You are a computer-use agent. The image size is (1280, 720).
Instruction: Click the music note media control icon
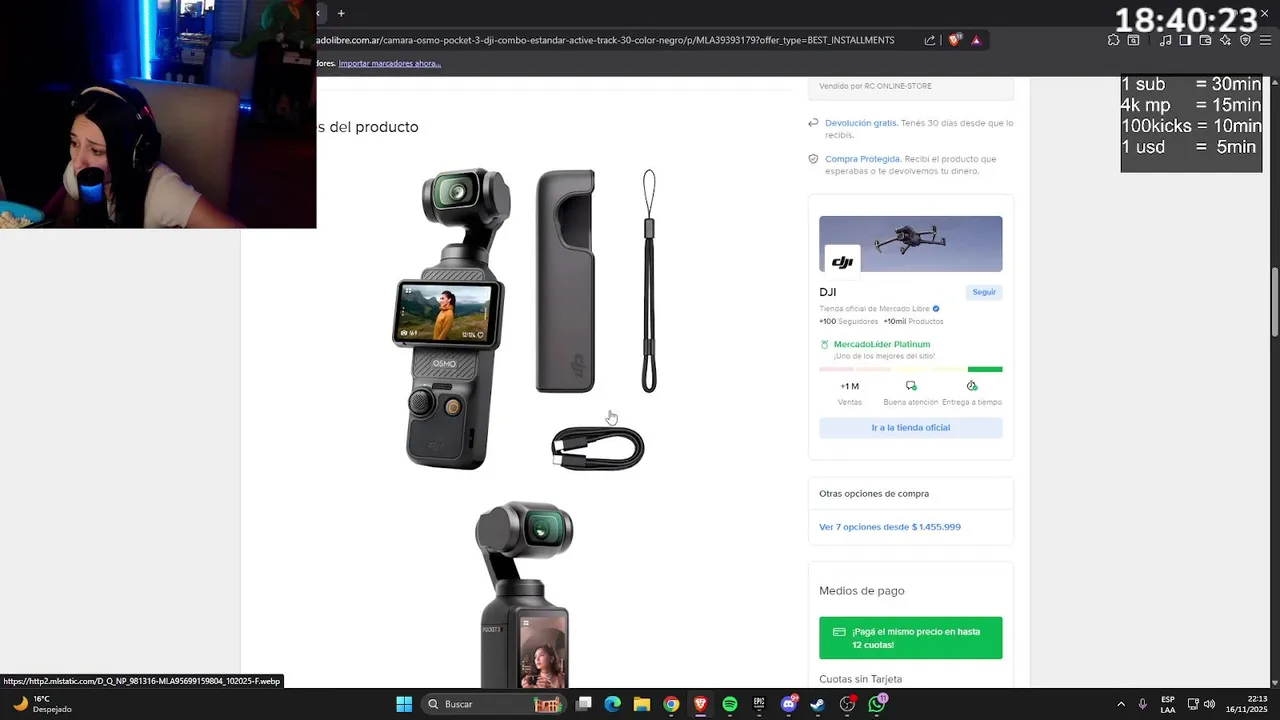1165,40
